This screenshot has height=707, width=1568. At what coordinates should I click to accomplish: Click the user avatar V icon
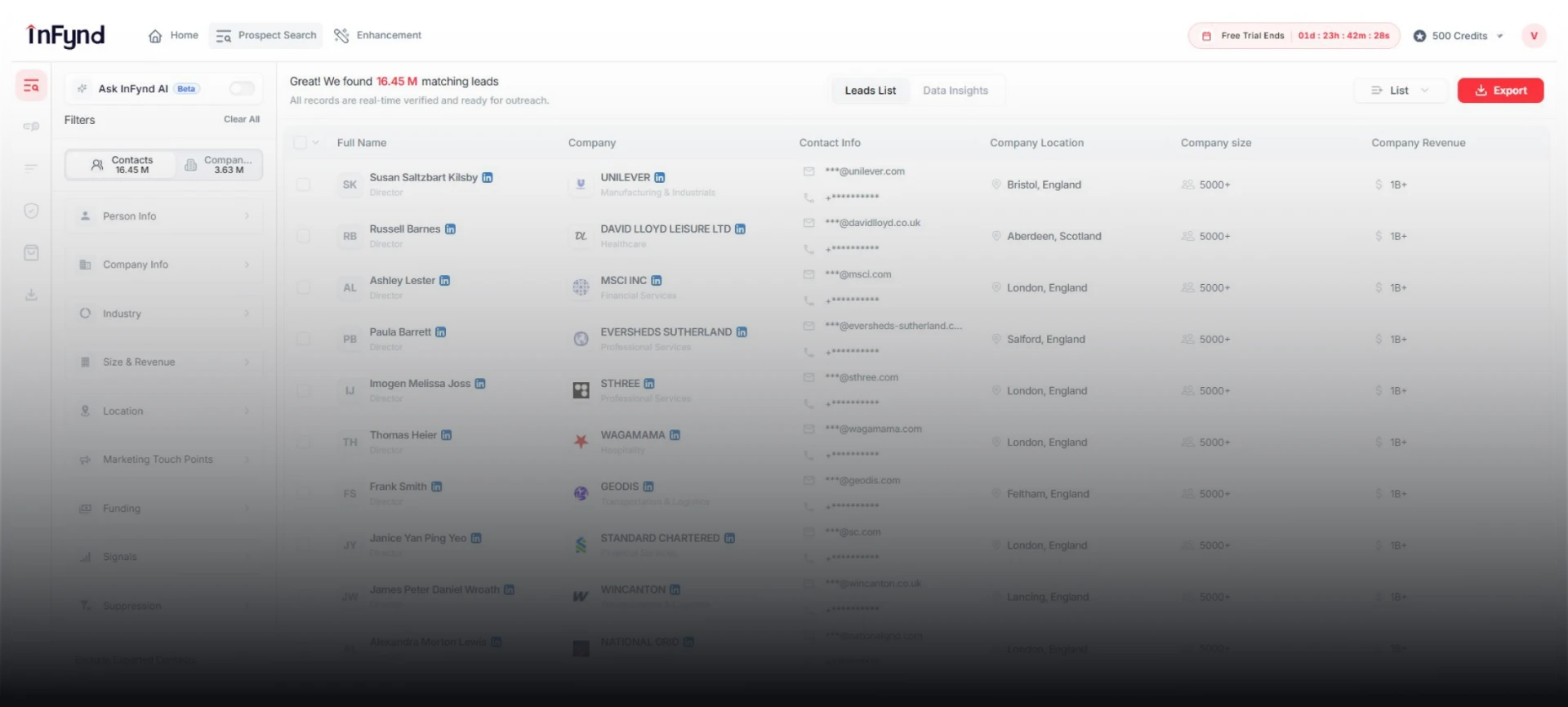1534,35
